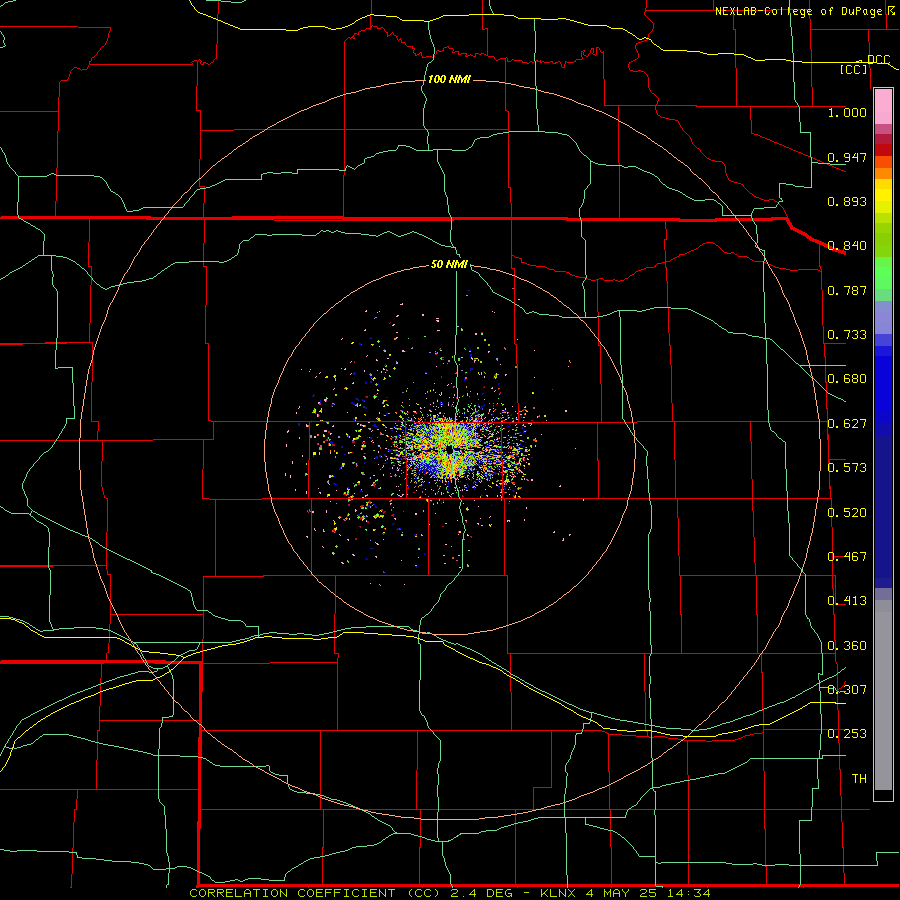Click the 0.307 color scale value

(x=847, y=690)
